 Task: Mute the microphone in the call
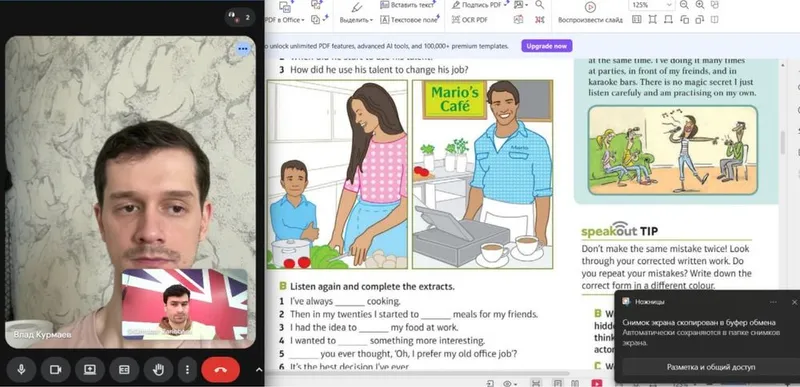(21, 370)
